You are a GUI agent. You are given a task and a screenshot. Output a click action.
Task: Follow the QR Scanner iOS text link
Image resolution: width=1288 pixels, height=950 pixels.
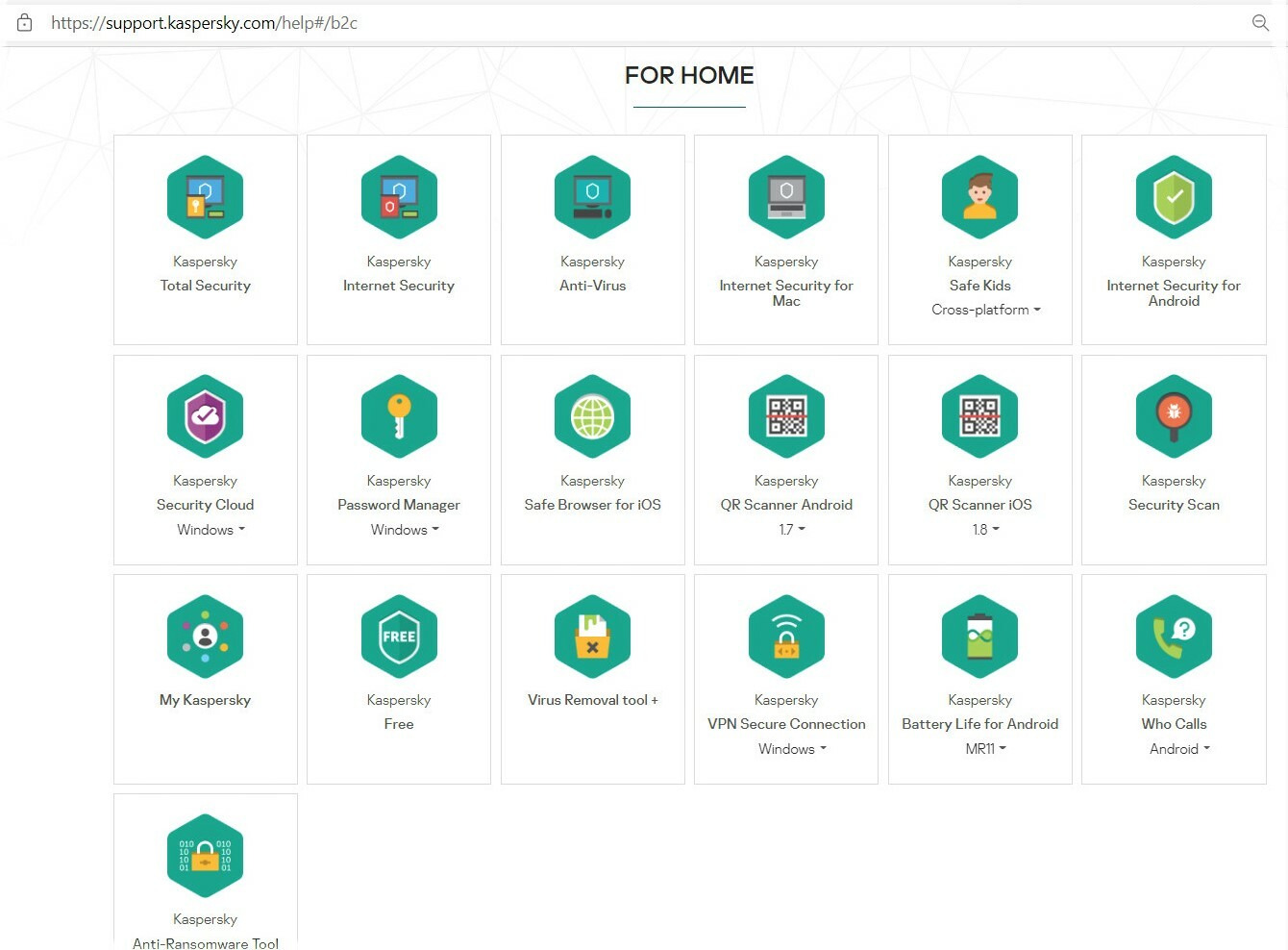click(x=979, y=505)
